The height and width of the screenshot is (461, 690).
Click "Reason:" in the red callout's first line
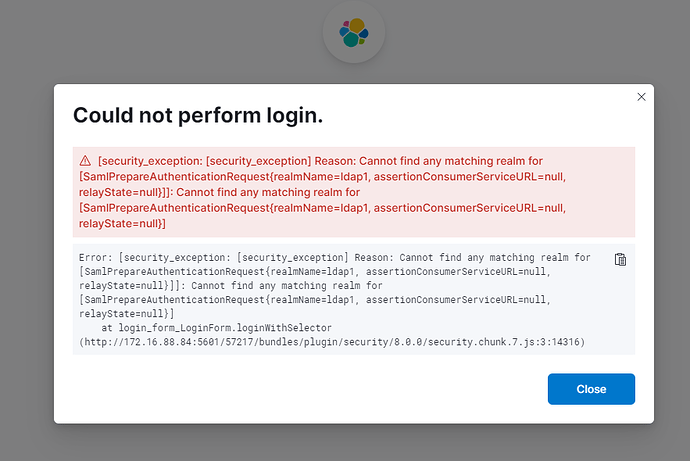[335, 161]
